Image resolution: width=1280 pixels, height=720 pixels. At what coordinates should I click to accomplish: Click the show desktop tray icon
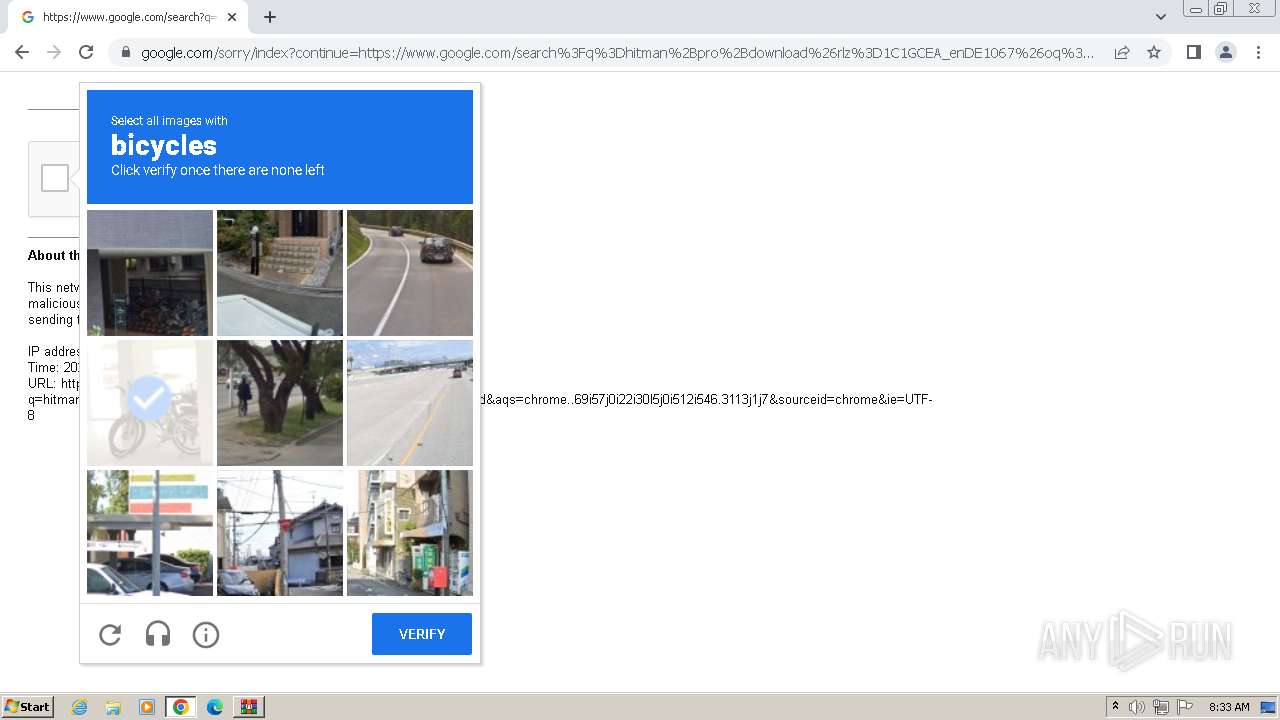click(1268, 707)
